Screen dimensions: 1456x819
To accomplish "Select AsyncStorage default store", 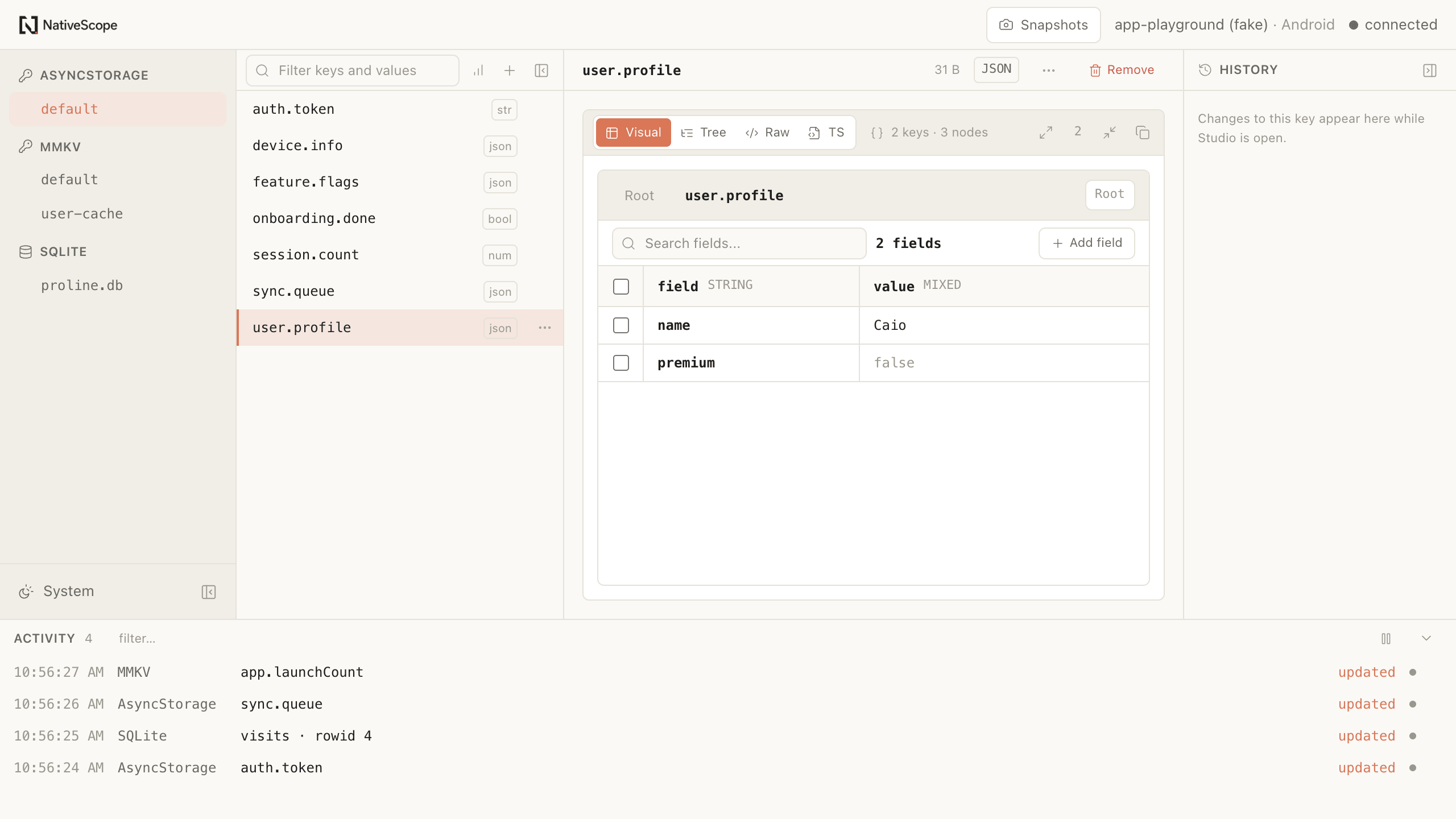I will click(x=118, y=109).
